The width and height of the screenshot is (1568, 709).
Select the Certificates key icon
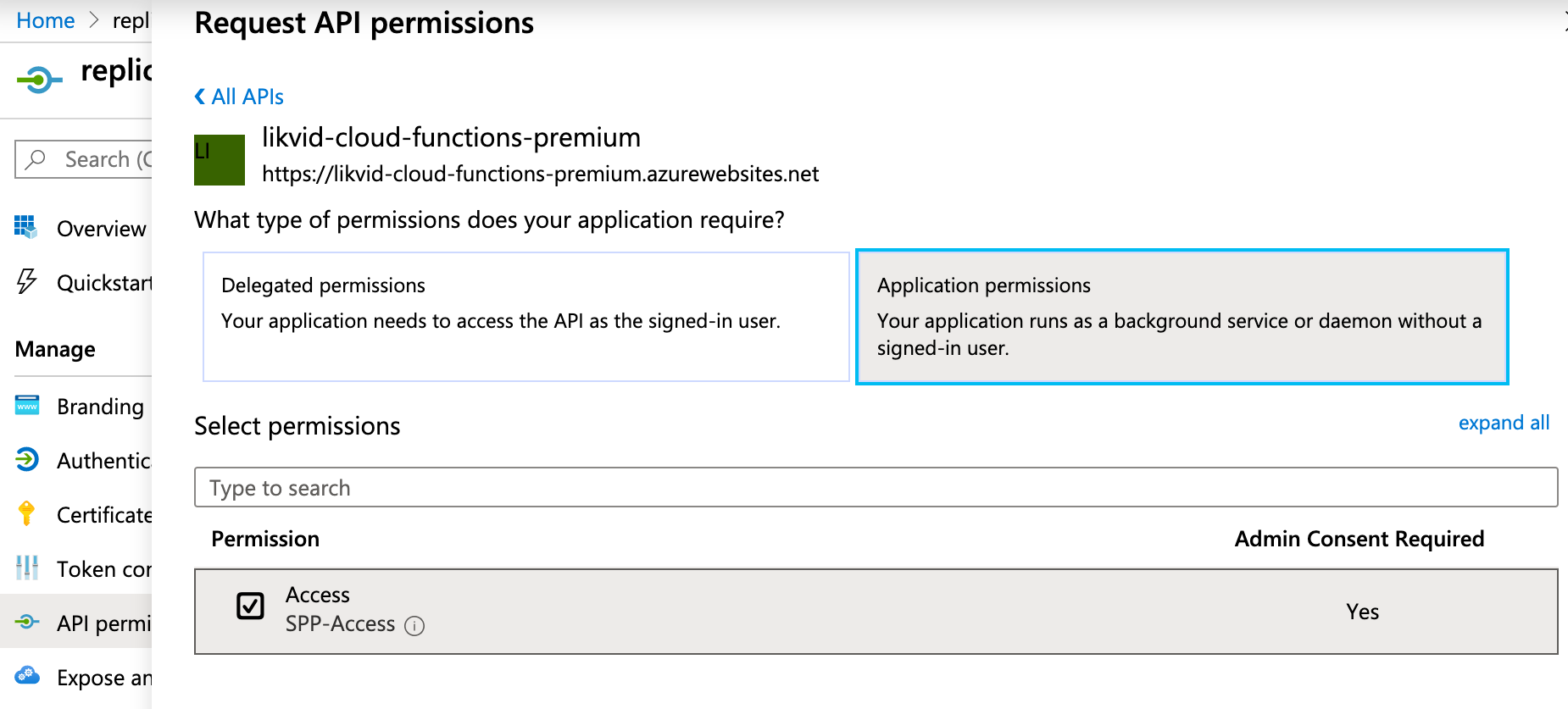tap(26, 514)
